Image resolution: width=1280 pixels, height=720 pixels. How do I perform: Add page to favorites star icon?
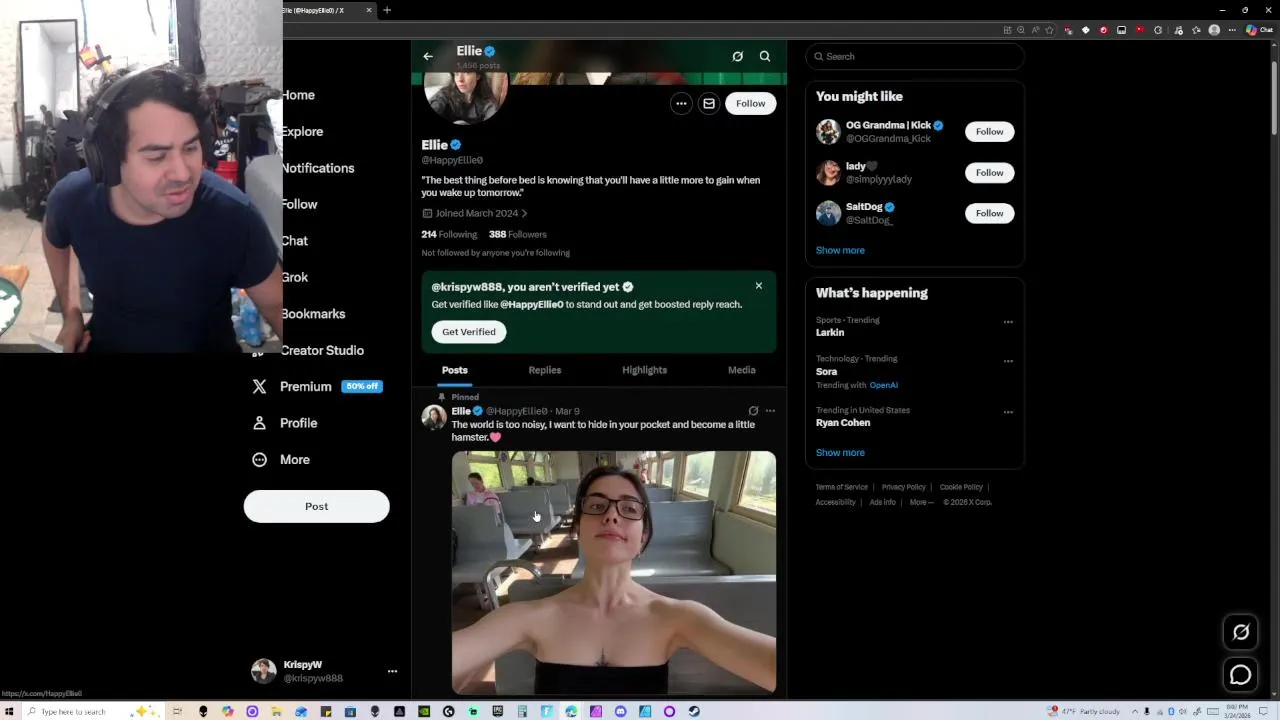pyautogui.click(x=1051, y=30)
